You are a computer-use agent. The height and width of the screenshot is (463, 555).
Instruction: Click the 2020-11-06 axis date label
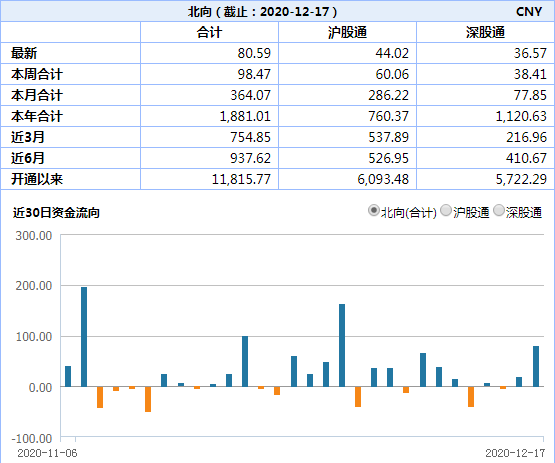[x=47, y=453]
